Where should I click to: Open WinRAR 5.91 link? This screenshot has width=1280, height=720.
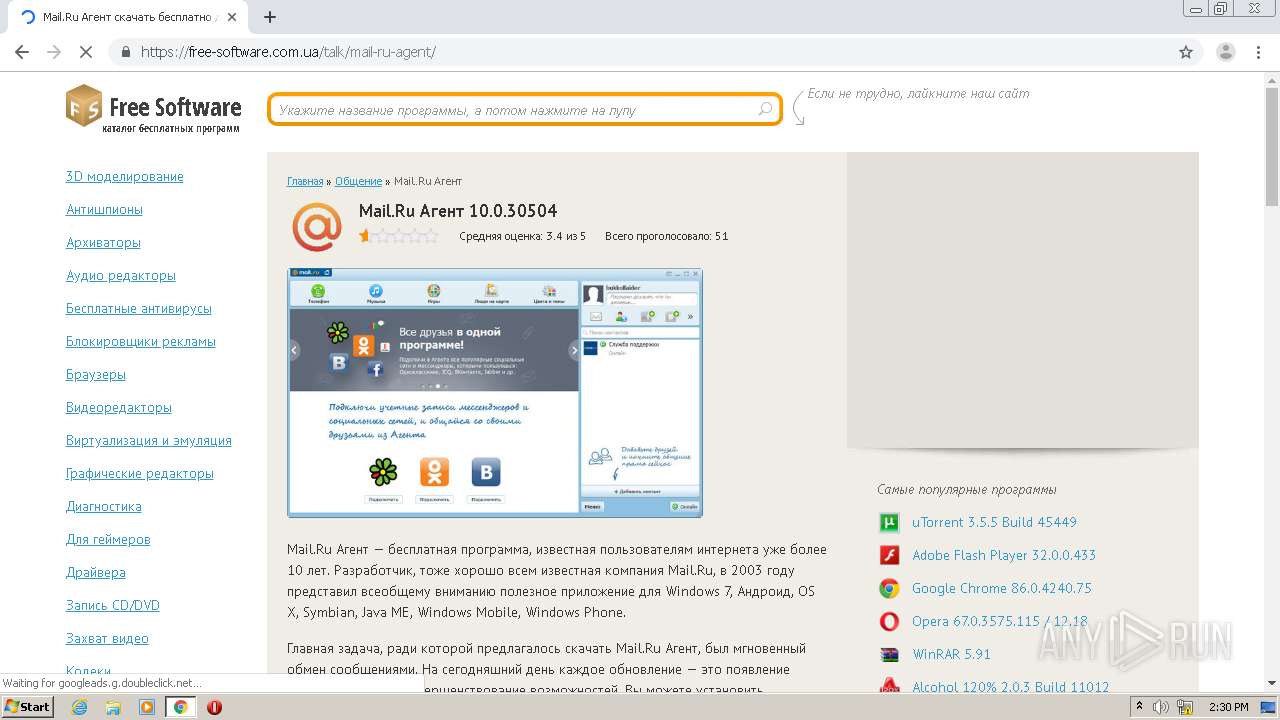click(x=951, y=654)
